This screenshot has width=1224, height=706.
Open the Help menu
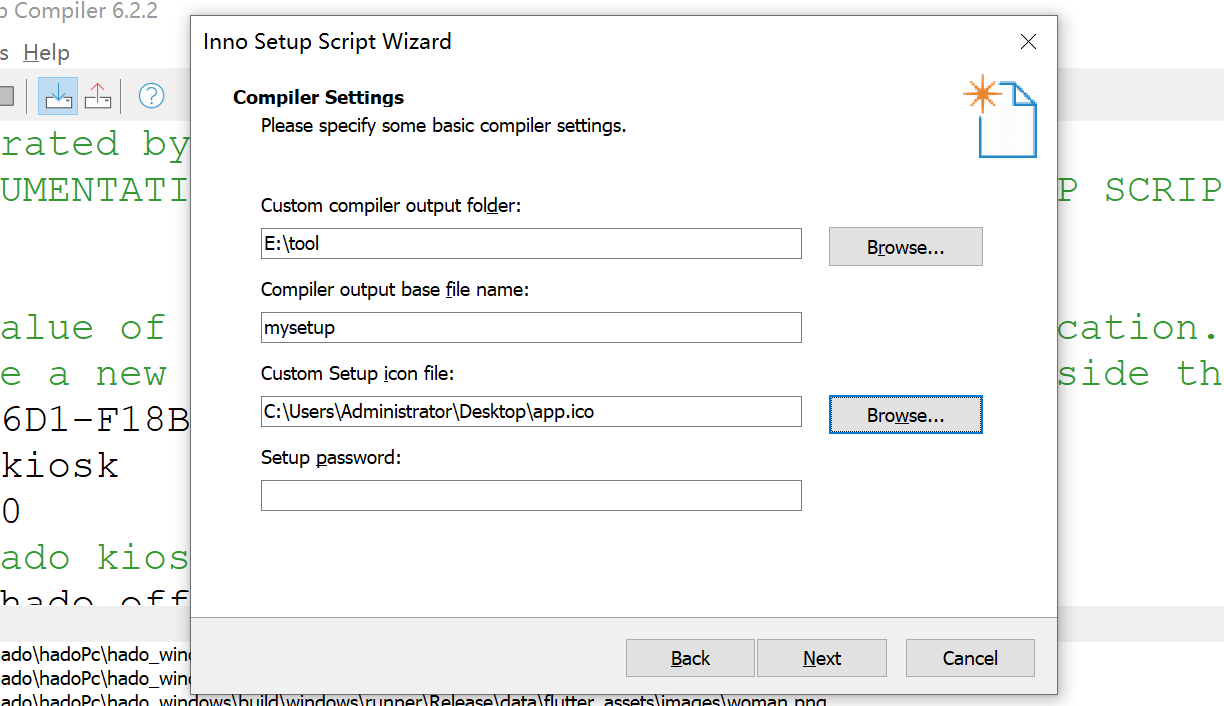pyautogui.click(x=46, y=52)
